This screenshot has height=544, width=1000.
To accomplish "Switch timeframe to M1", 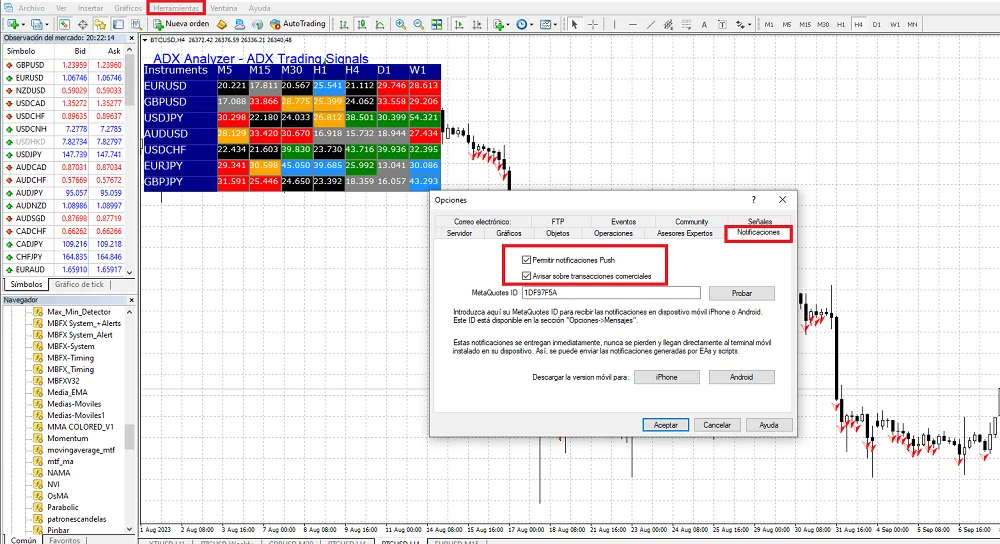I will [x=769, y=24].
